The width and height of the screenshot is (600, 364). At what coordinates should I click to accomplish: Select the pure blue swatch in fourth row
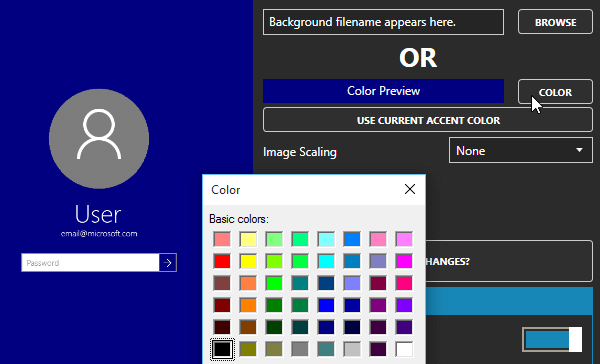326,305
